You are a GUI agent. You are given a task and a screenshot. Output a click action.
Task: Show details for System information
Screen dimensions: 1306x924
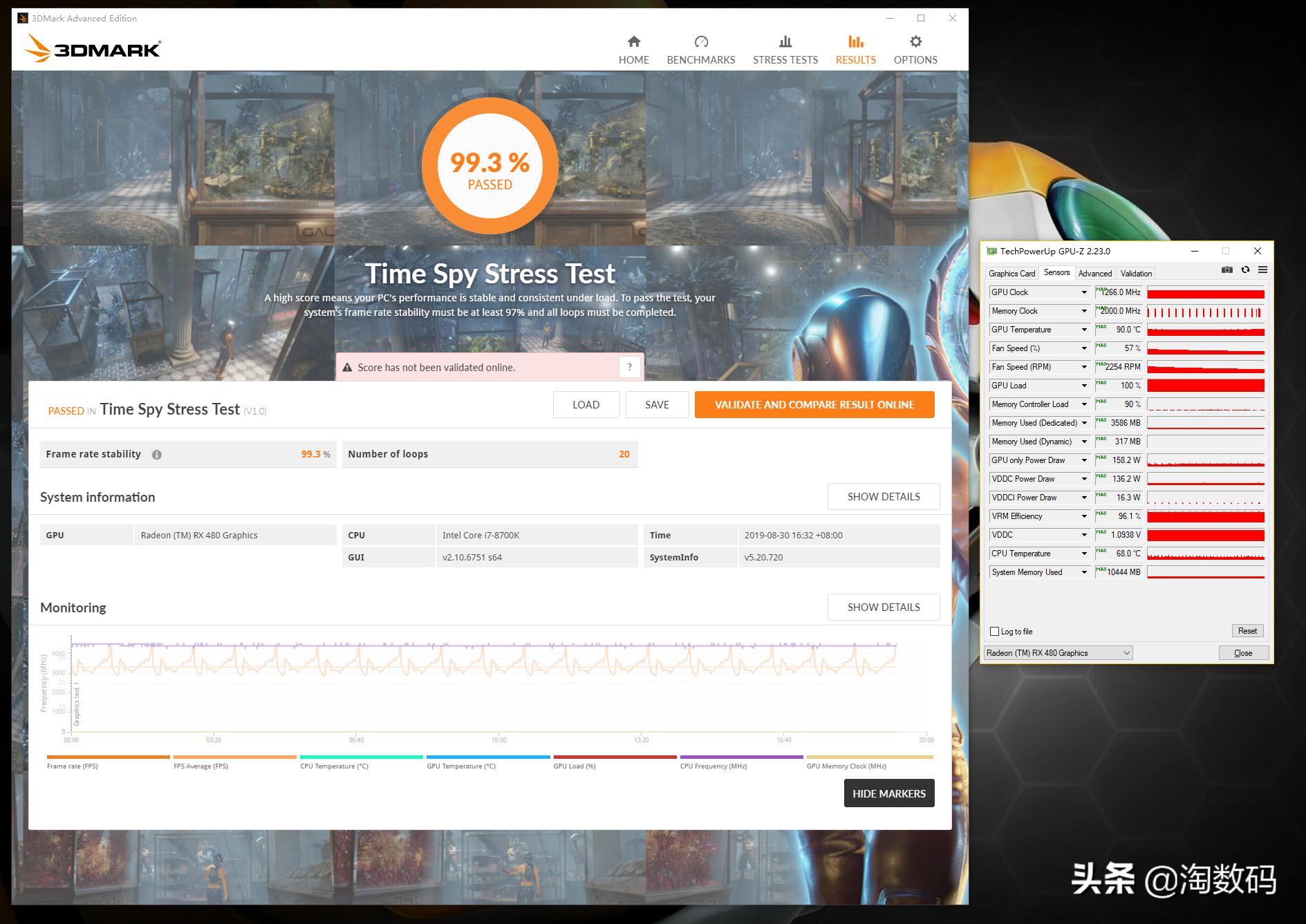(x=884, y=497)
